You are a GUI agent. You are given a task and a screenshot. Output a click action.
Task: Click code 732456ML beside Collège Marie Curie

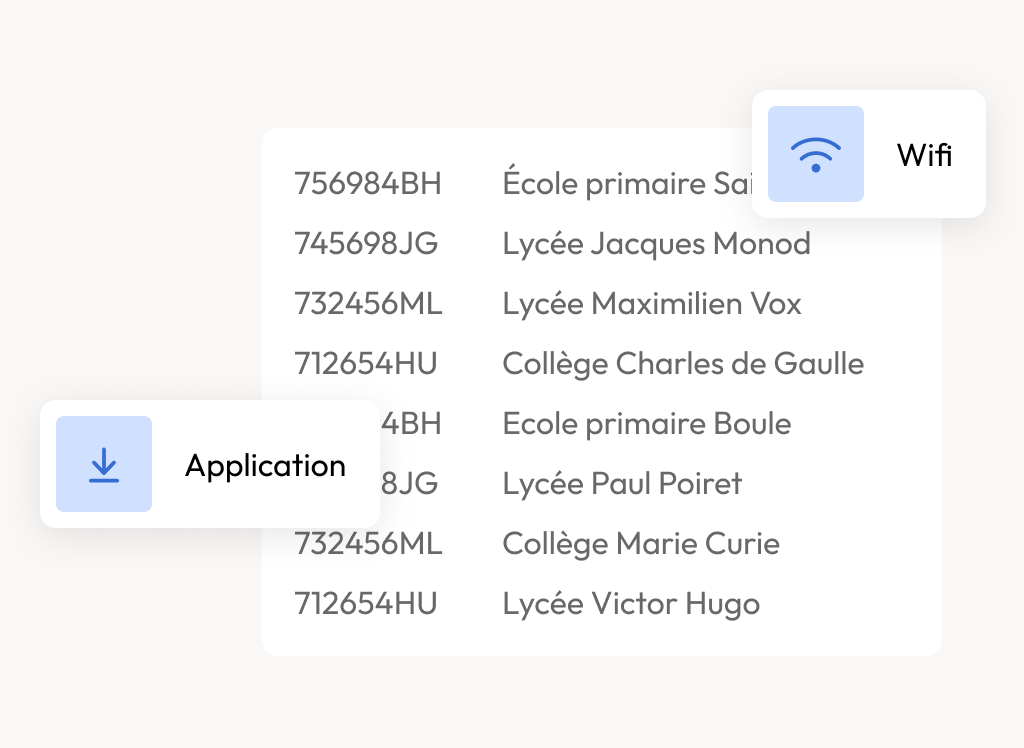click(x=368, y=544)
